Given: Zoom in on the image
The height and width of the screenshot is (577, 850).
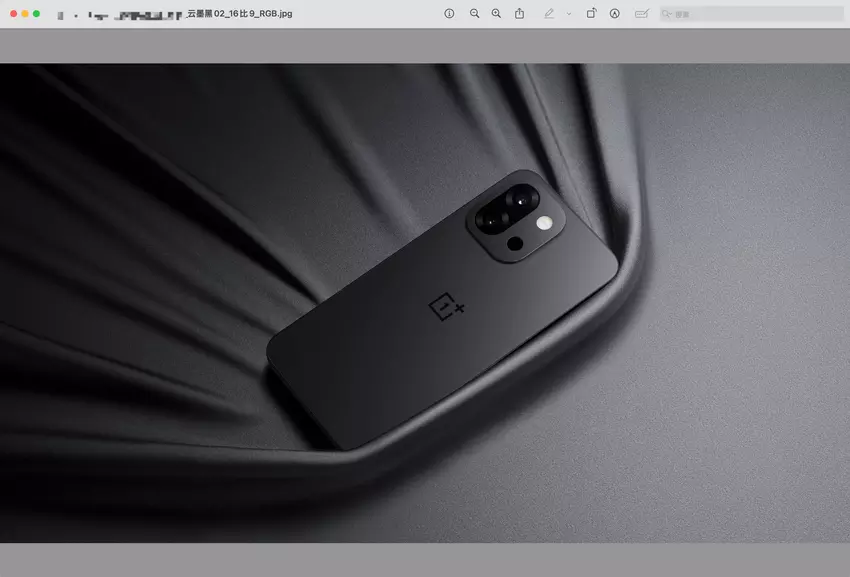Looking at the screenshot, I should (x=494, y=13).
